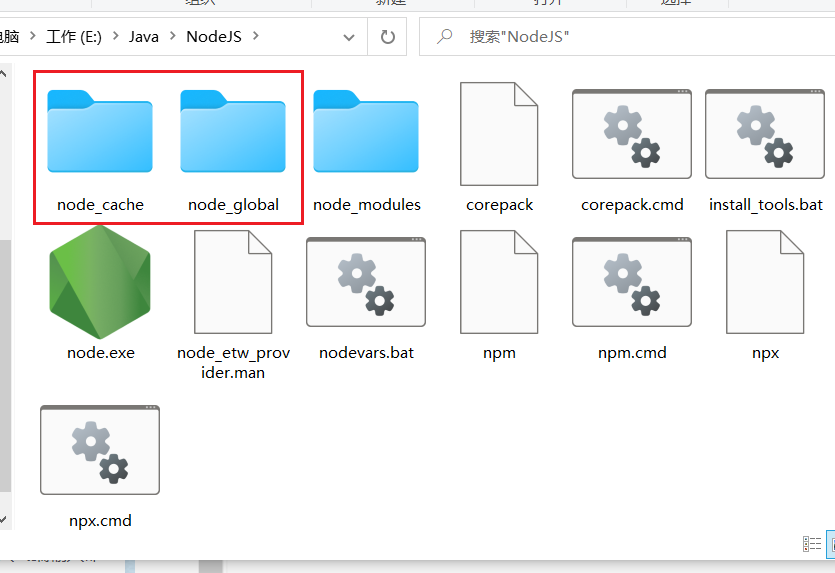Image resolution: width=835 pixels, height=573 pixels.
Task: Select the npx.cmd file icon
Action: (x=100, y=450)
